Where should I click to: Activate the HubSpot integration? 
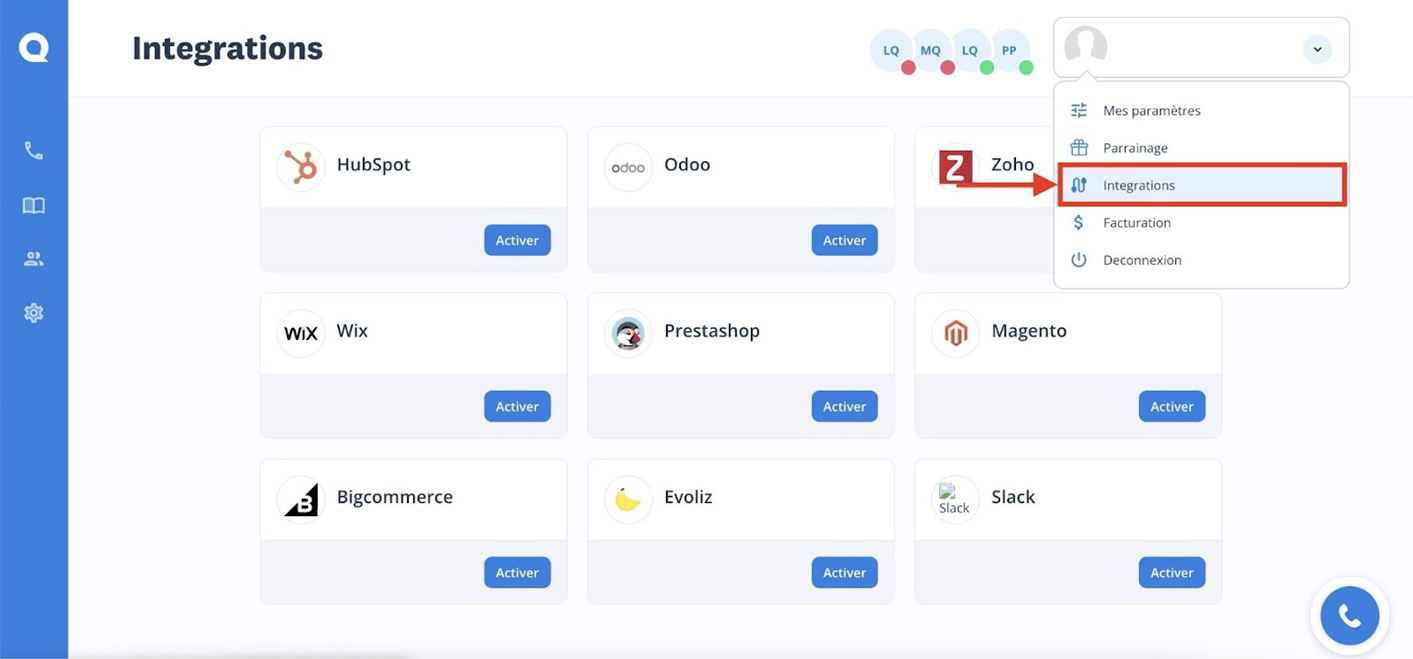click(x=517, y=240)
